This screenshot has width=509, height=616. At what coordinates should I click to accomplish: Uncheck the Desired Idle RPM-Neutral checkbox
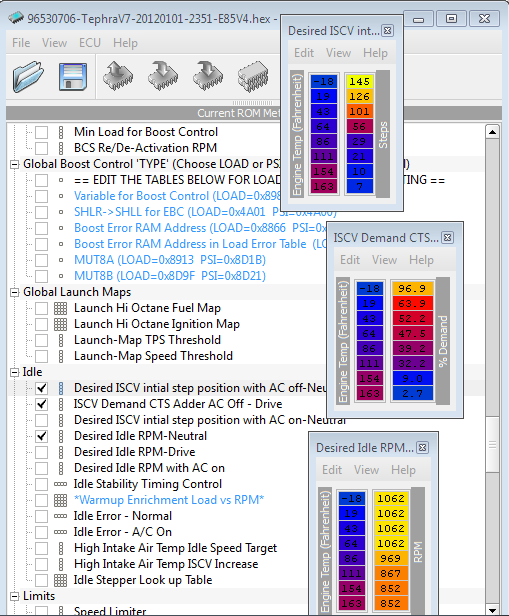(42, 436)
